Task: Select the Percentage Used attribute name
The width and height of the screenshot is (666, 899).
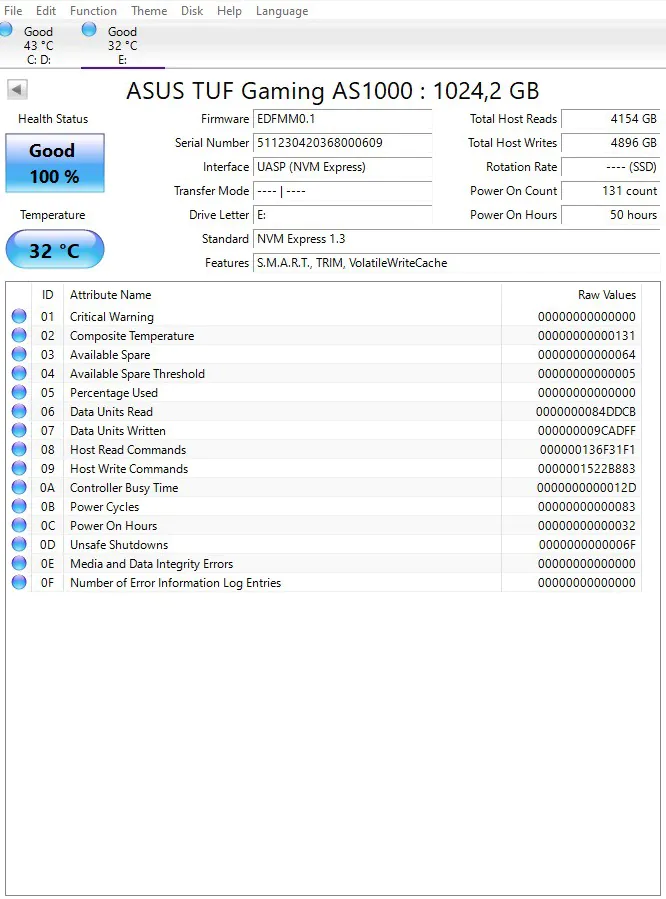Action: tap(113, 393)
